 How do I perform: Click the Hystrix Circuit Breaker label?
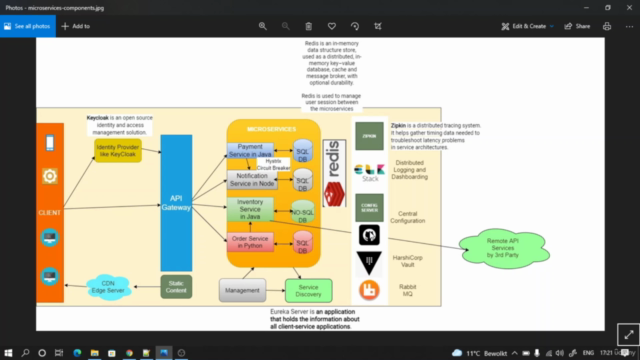(x=273, y=164)
